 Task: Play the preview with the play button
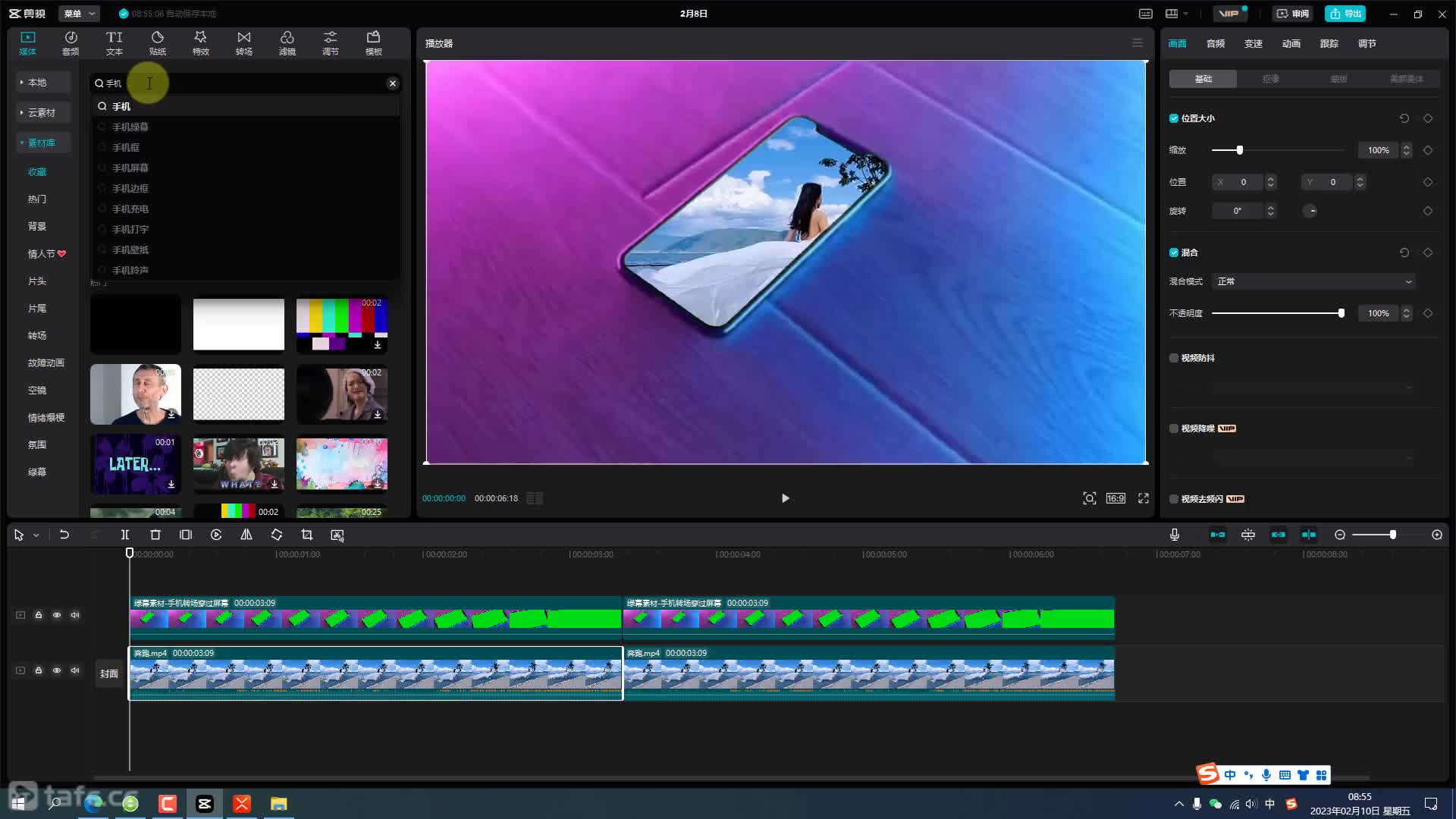[x=786, y=498]
